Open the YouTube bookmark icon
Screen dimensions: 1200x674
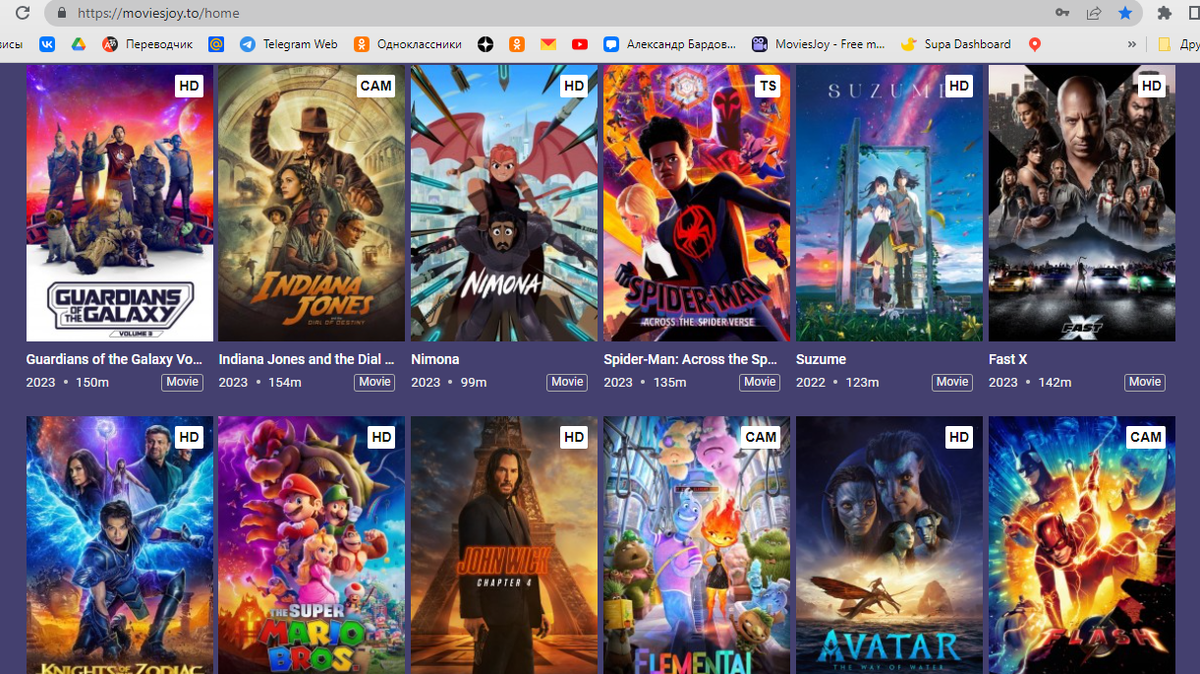(580, 44)
